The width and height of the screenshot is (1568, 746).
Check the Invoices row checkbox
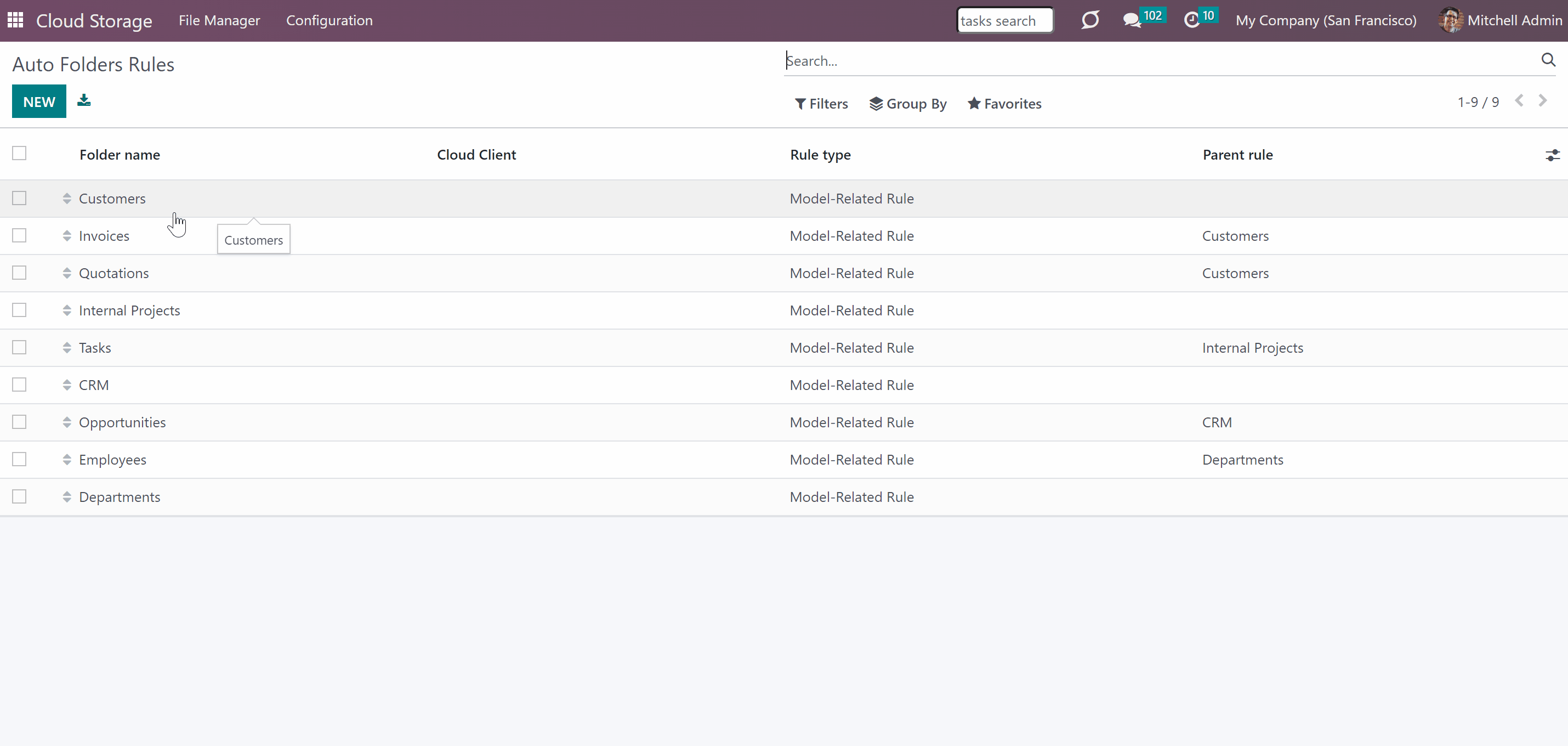(x=20, y=235)
